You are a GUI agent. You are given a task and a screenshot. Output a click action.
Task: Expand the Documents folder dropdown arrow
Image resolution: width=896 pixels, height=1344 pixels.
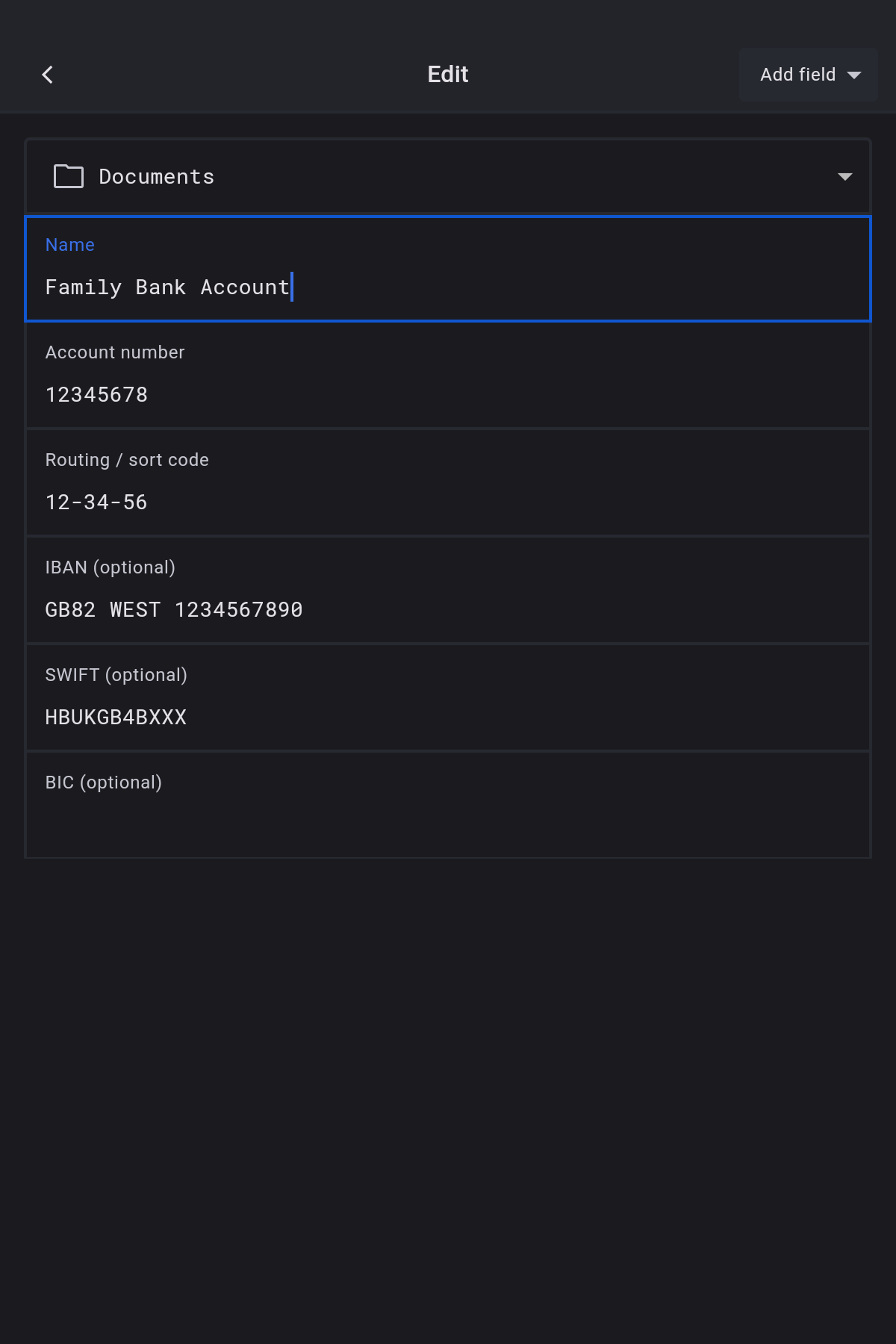844,177
